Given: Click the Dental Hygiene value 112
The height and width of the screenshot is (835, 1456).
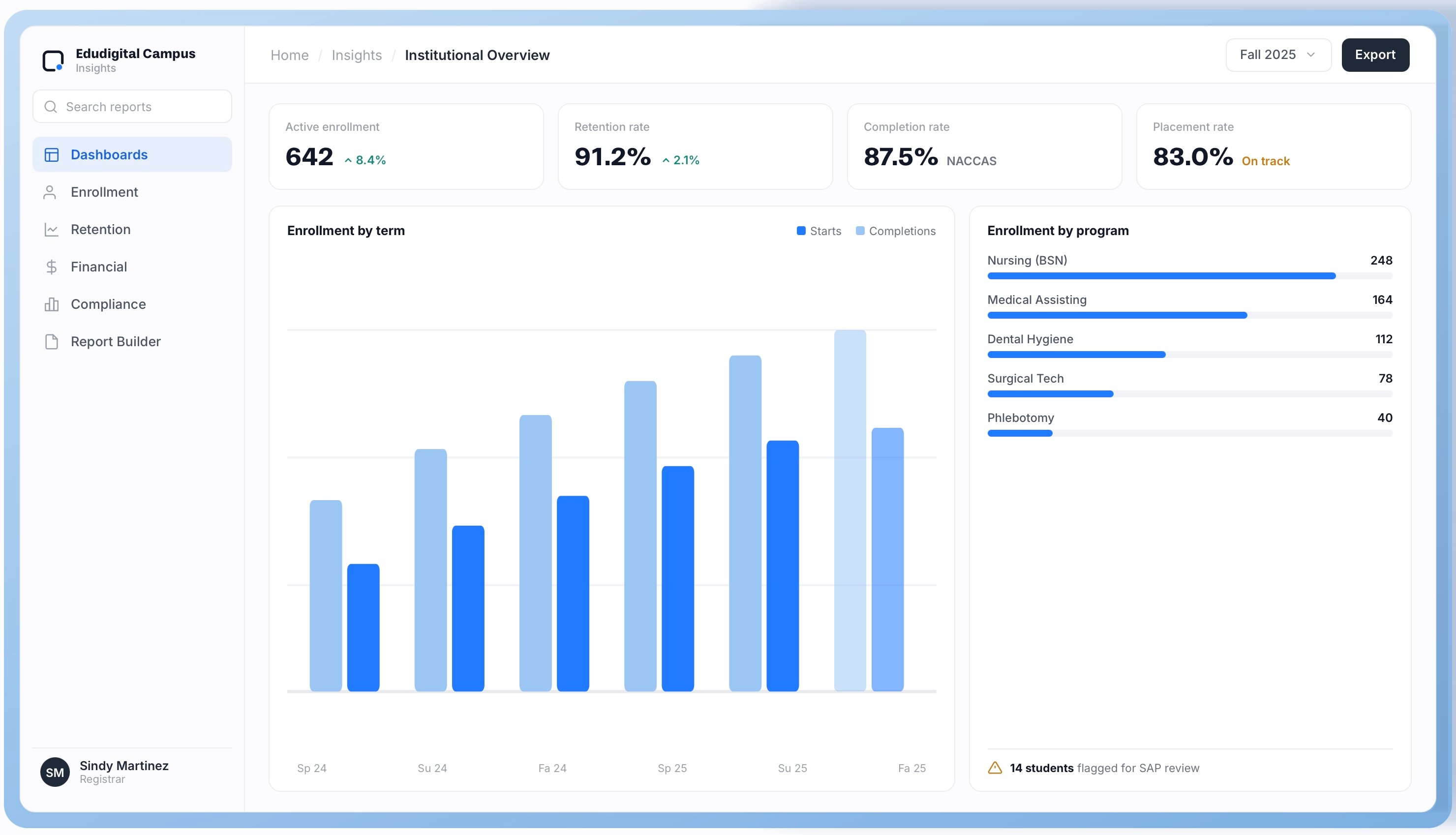Looking at the screenshot, I should [1384, 339].
